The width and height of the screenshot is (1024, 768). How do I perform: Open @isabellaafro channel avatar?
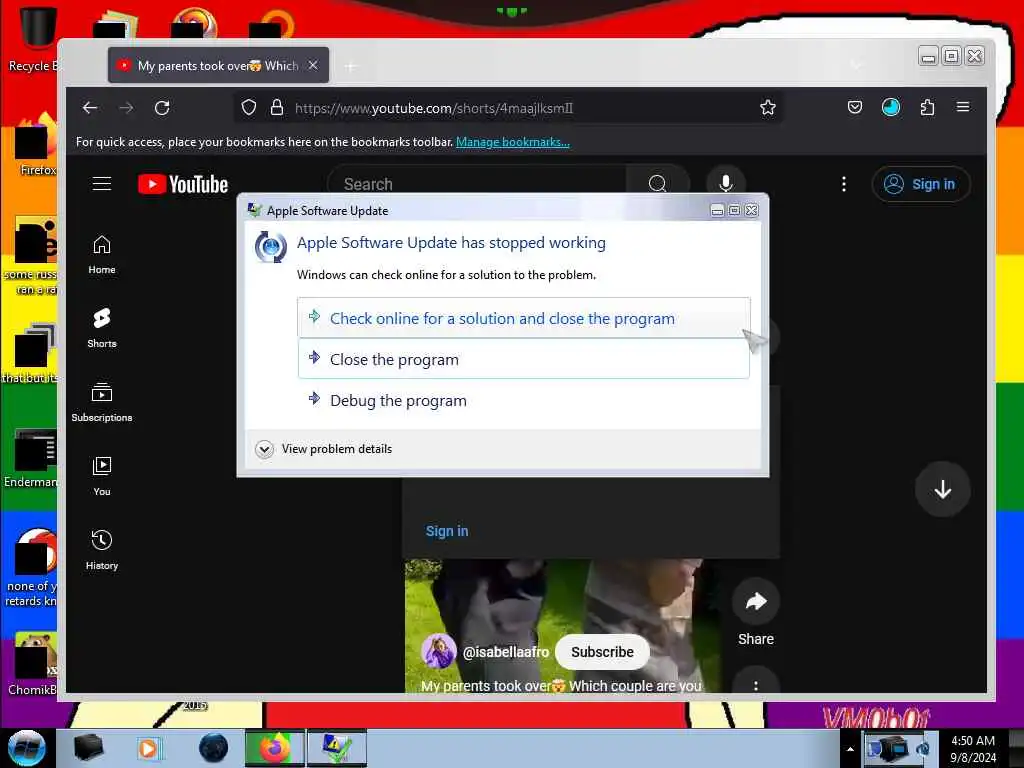click(x=438, y=651)
